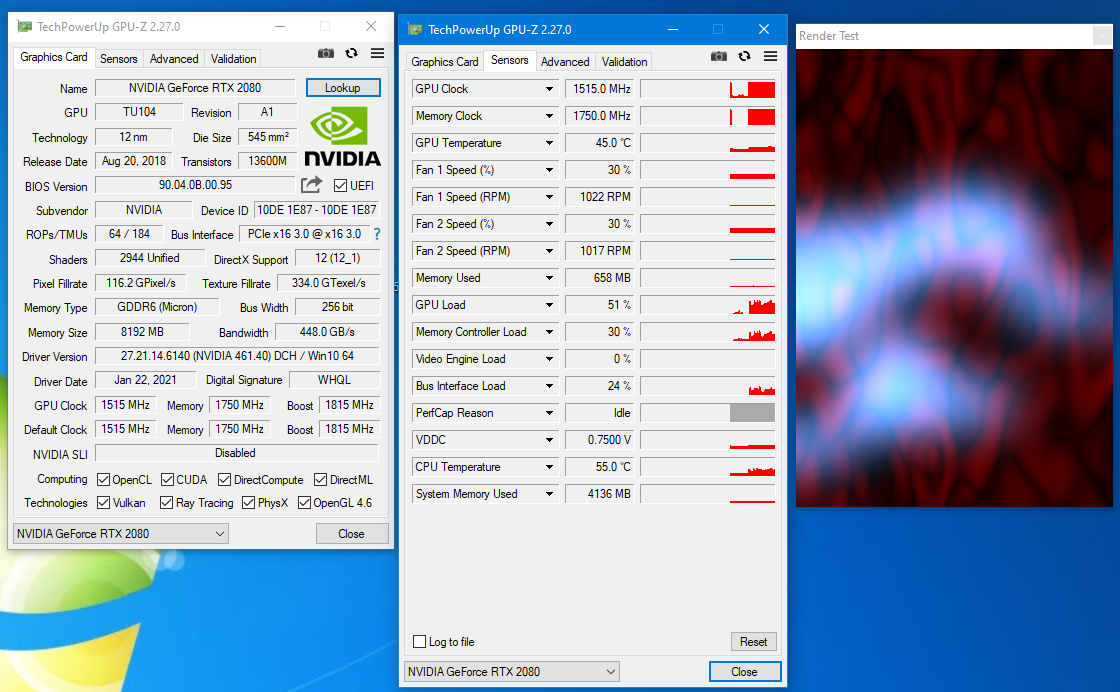Viewport: 1120px width, 692px height.
Task: Open VDDC sensor dropdown
Action: [x=549, y=440]
